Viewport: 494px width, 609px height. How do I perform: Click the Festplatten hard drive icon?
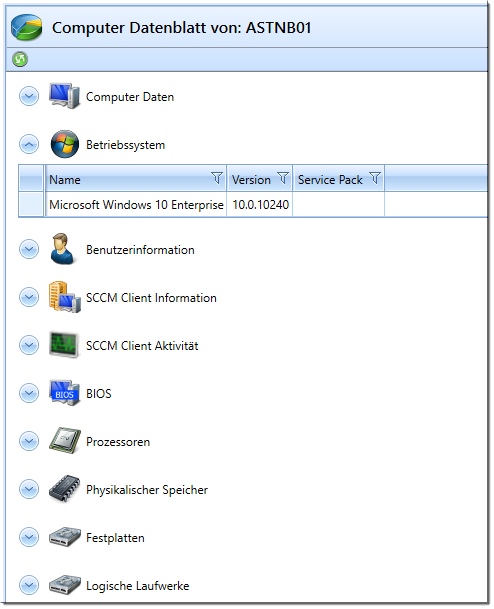pos(64,537)
